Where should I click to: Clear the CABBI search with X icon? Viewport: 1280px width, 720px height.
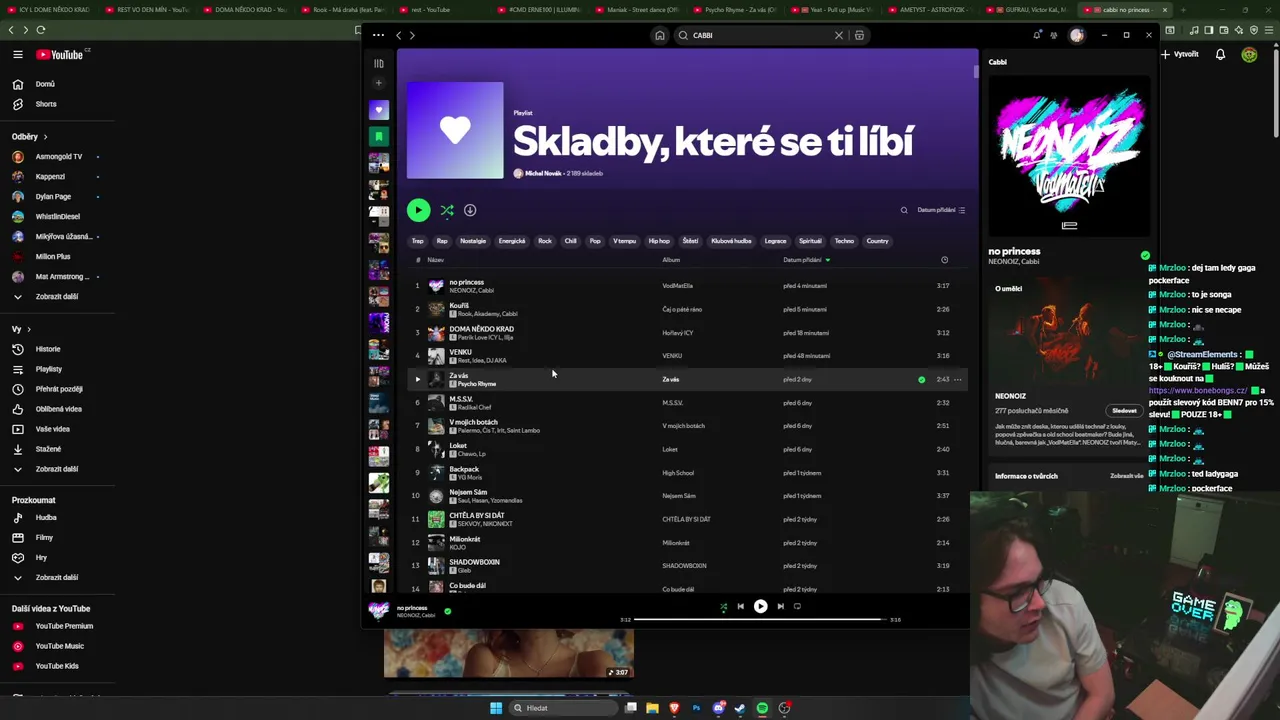tap(839, 35)
